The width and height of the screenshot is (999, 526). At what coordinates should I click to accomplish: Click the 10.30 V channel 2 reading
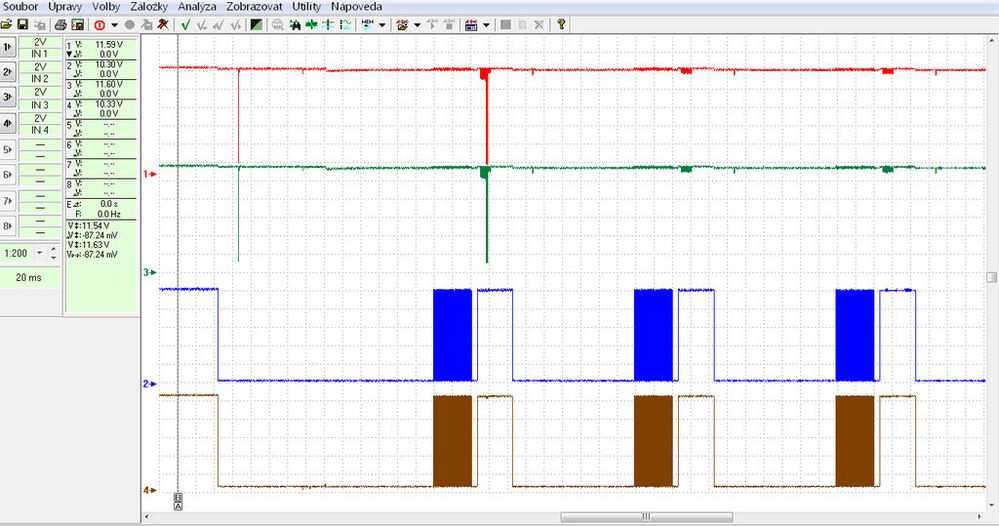click(108, 64)
